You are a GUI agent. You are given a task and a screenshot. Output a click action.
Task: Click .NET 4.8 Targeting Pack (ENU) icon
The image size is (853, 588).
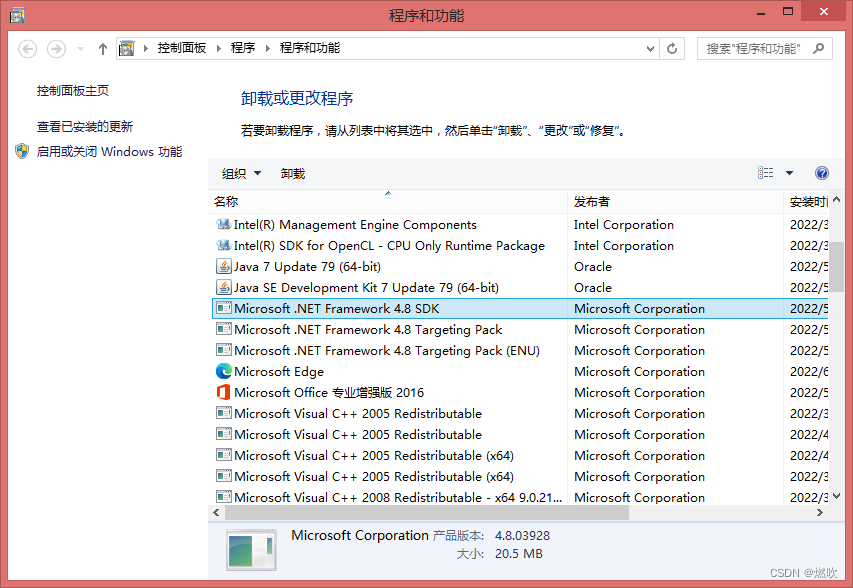click(x=224, y=350)
